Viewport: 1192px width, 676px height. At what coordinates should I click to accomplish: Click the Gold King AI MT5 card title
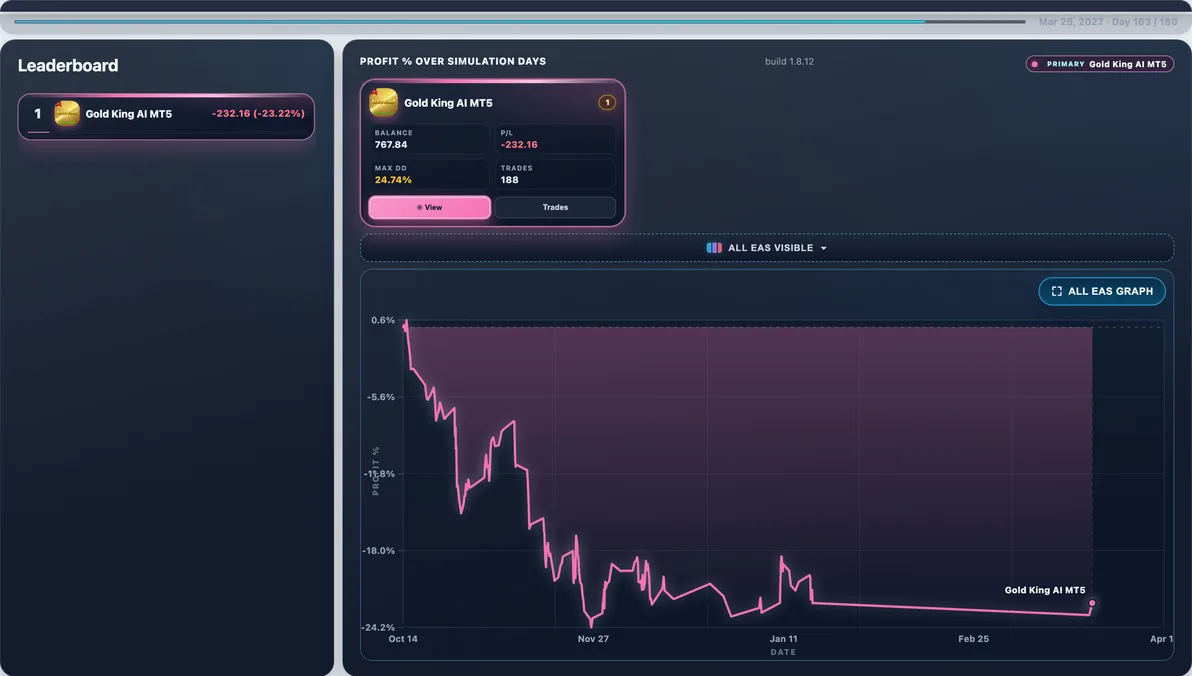click(x=448, y=103)
